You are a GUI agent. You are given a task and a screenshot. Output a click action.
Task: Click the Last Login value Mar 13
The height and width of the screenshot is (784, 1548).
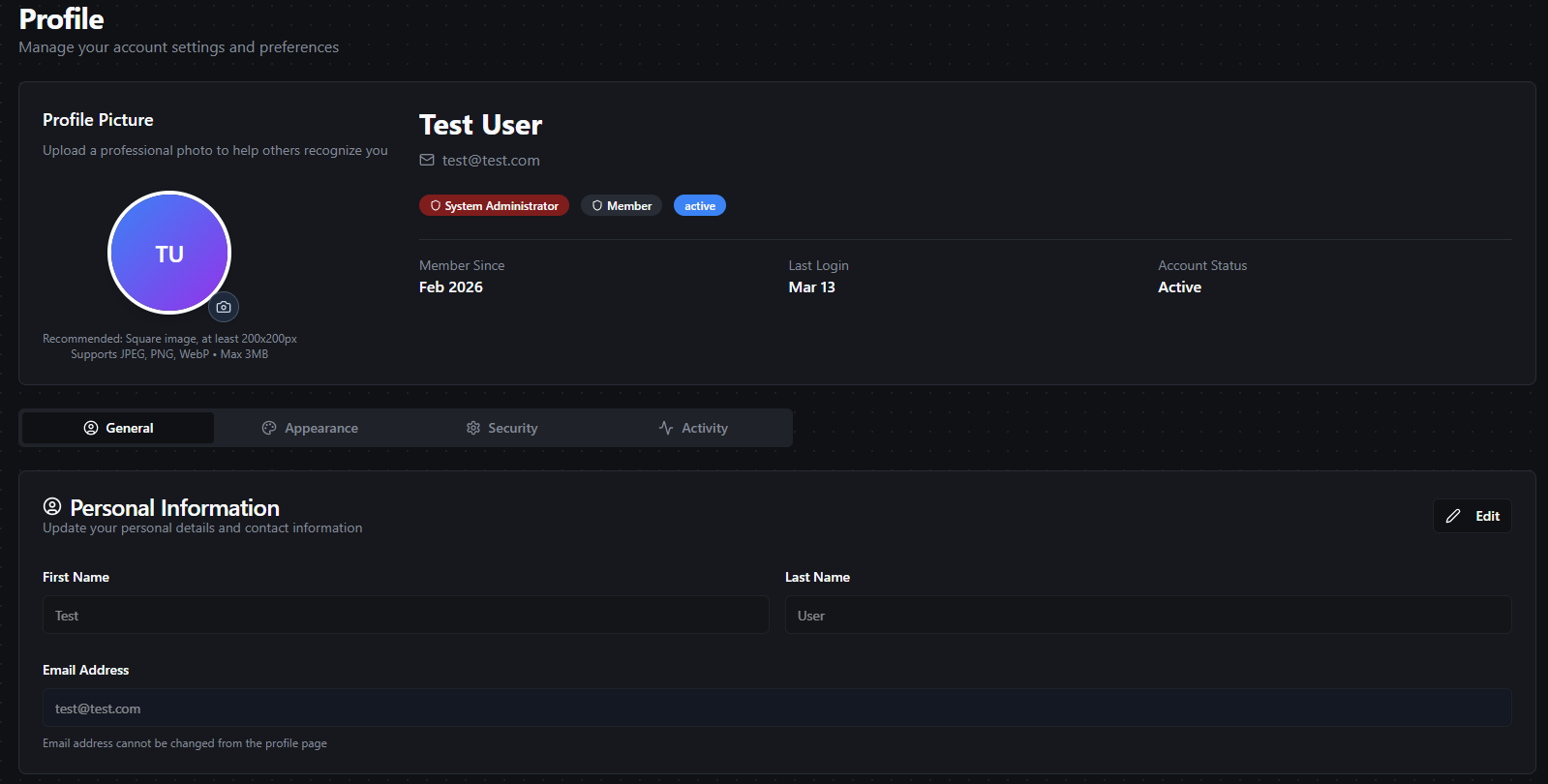click(x=812, y=287)
